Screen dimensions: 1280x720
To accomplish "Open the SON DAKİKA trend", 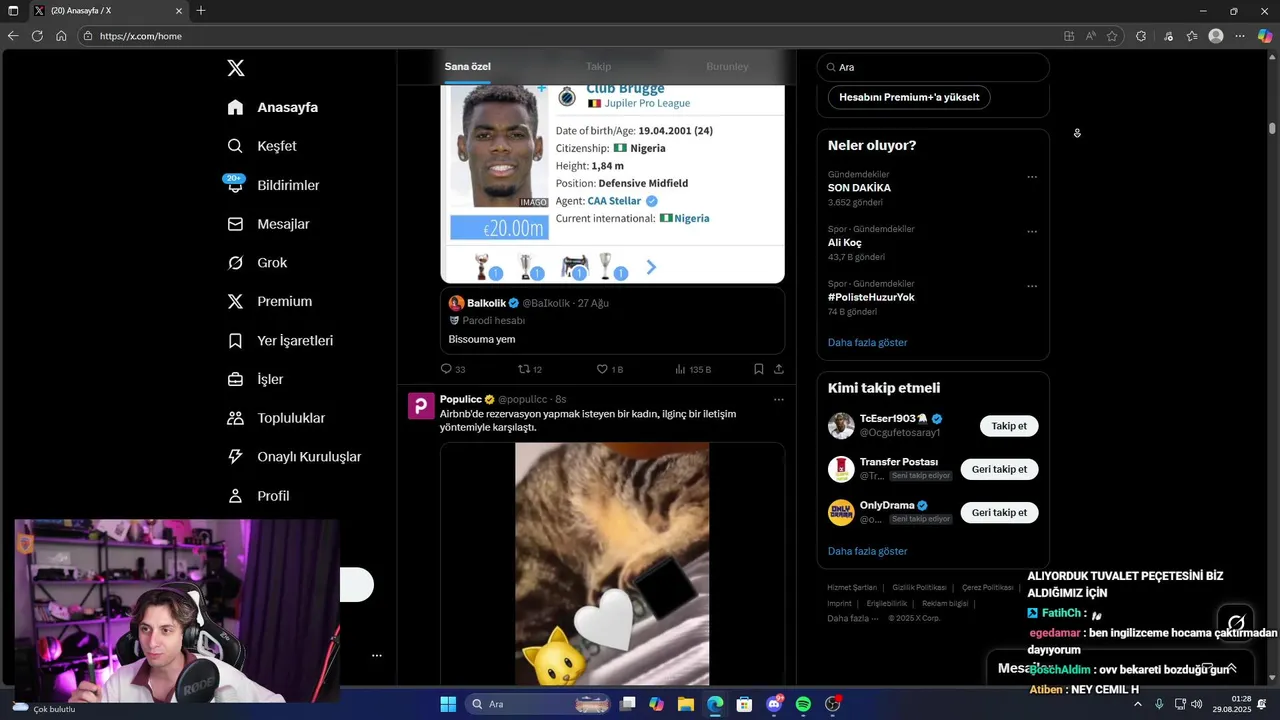I will point(859,188).
